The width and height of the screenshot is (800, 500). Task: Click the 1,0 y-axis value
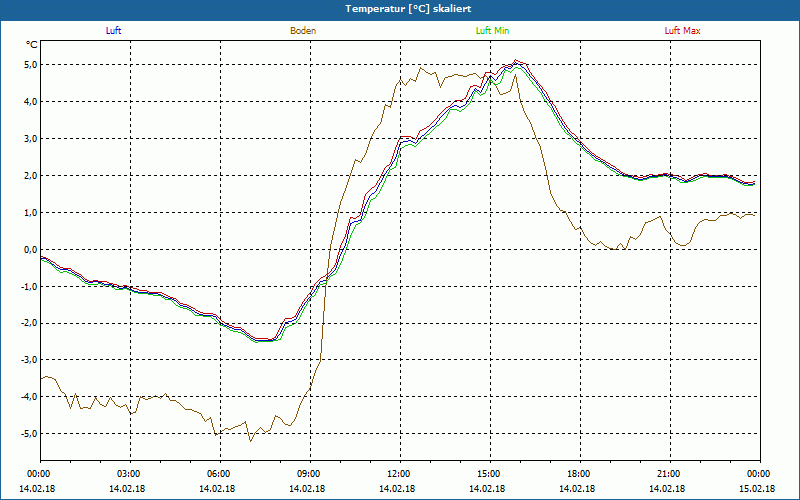(x=31, y=212)
